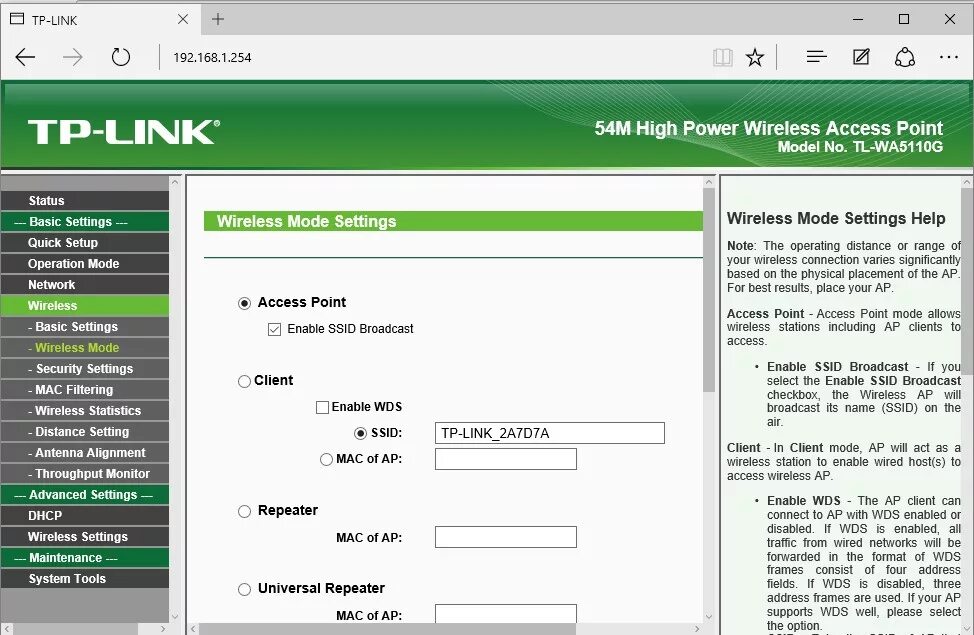This screenshot has width=974, height=635.
Task: Click sidebar horizontal scroll right arrow
Action: (x=163, y=629)
